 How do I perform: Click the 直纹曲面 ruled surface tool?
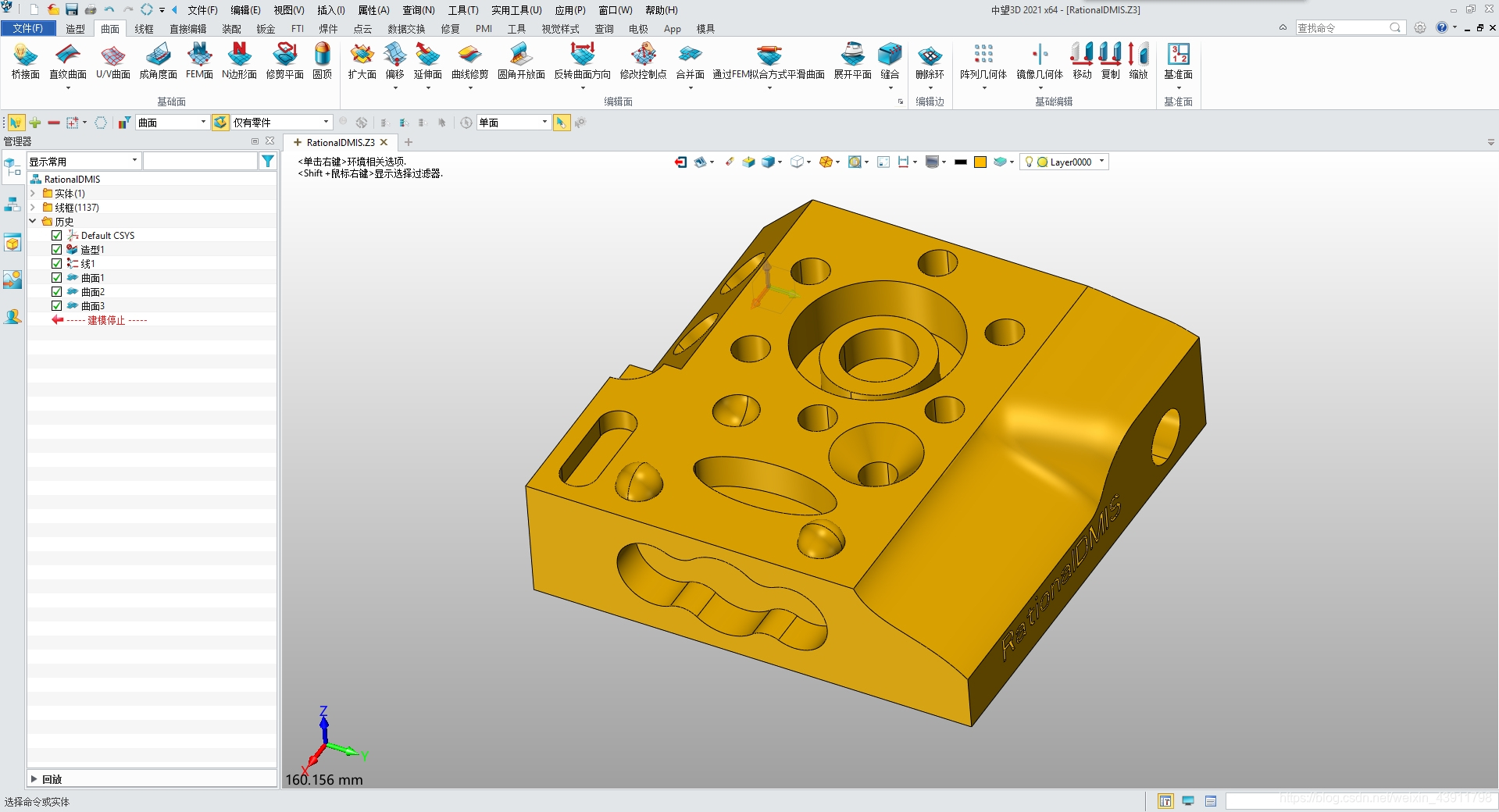pos(68,61)
